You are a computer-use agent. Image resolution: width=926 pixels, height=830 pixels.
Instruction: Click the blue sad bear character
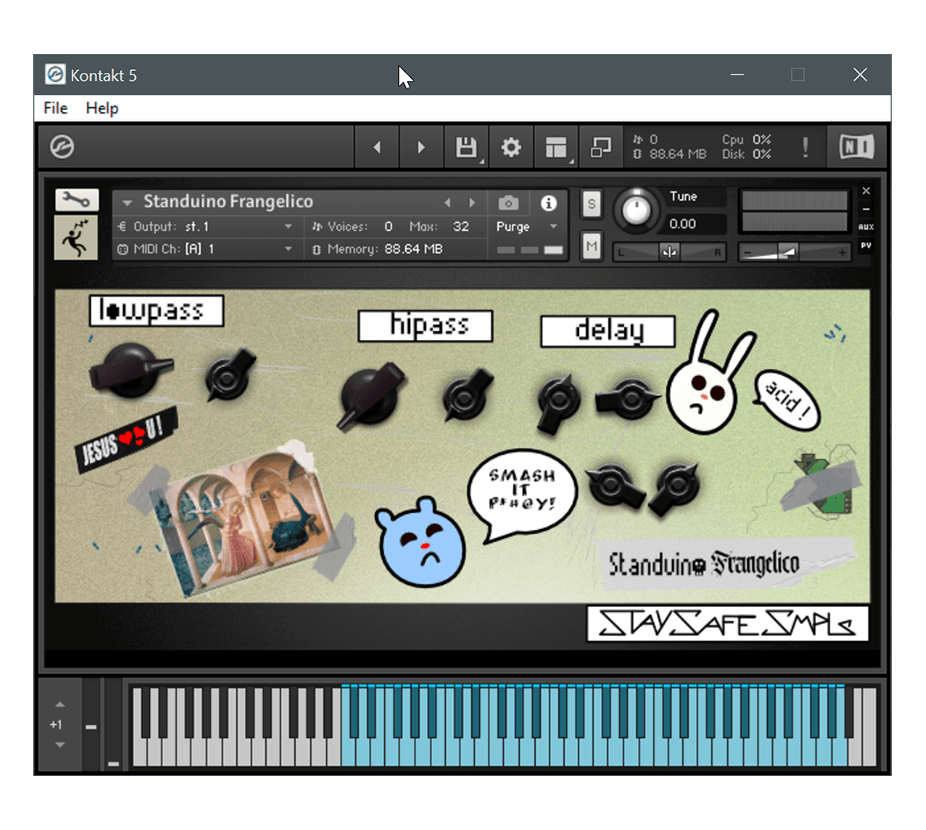click(x=420, y=542)
